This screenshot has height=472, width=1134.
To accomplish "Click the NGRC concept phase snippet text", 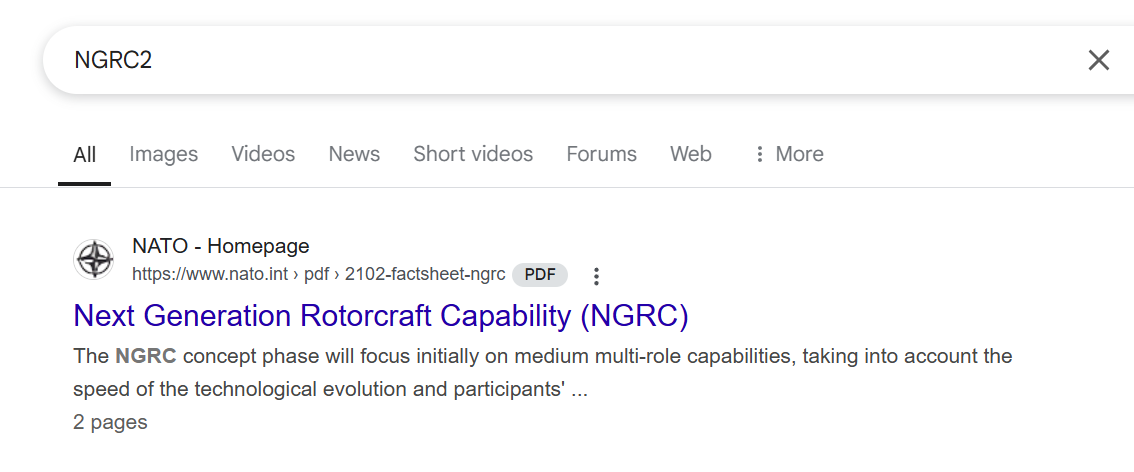I will 542,373.
